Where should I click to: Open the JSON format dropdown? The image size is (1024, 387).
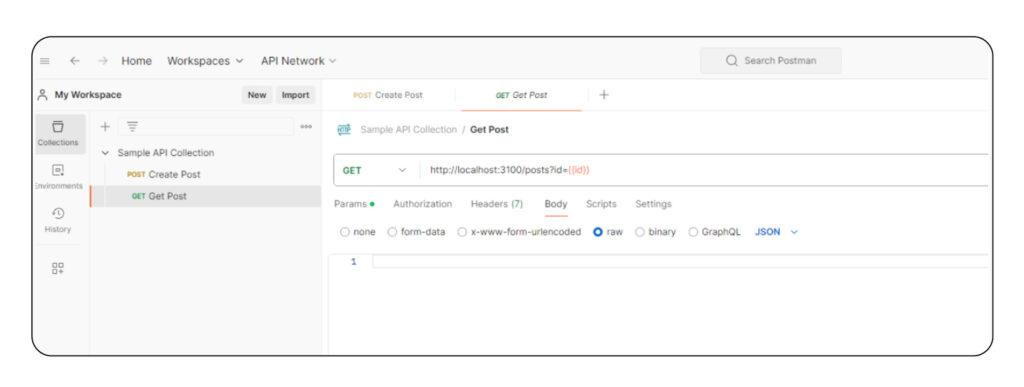click(x=776, y=232)
